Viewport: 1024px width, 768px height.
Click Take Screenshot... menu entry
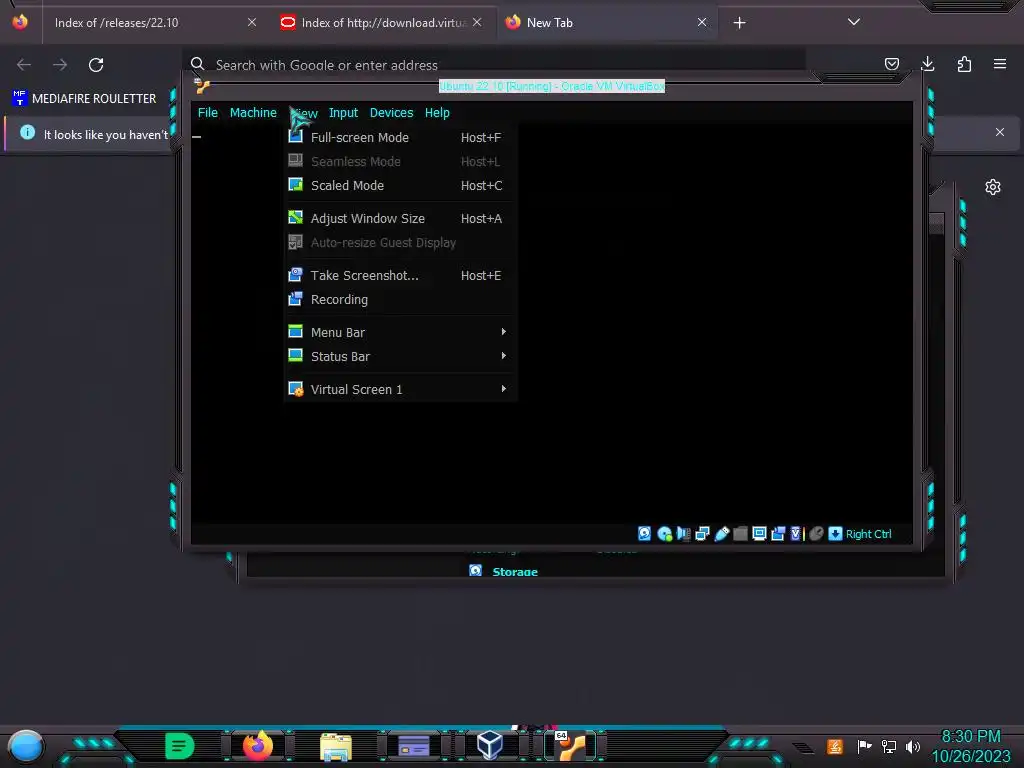(400, 275)
